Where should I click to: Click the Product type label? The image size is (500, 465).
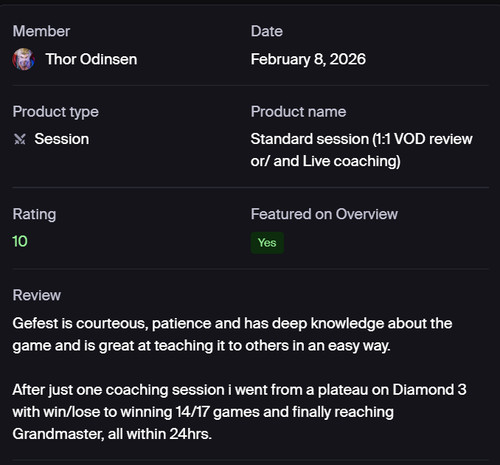[56, 112]
